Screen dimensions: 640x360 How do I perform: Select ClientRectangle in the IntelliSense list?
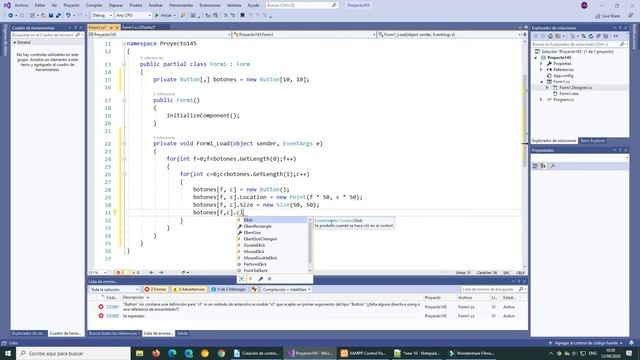[x=272, y=226]
